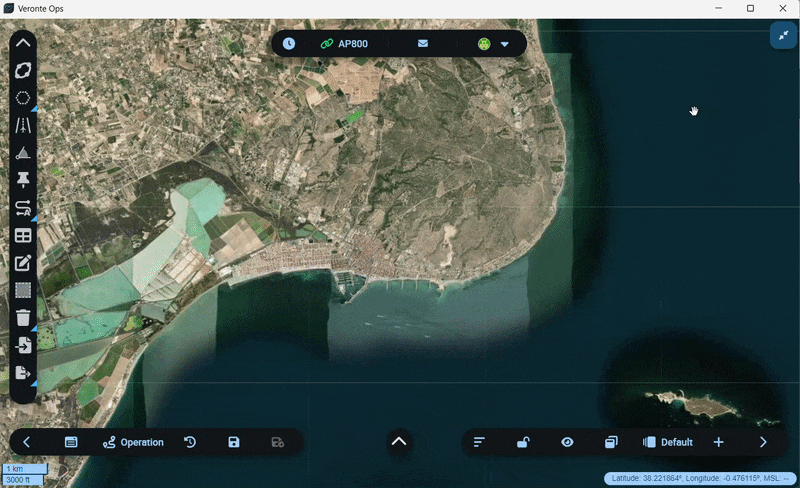Select the dashed circle tool
Image resolution: width=800 pixels, height=488 pixels.
[23, 98]
